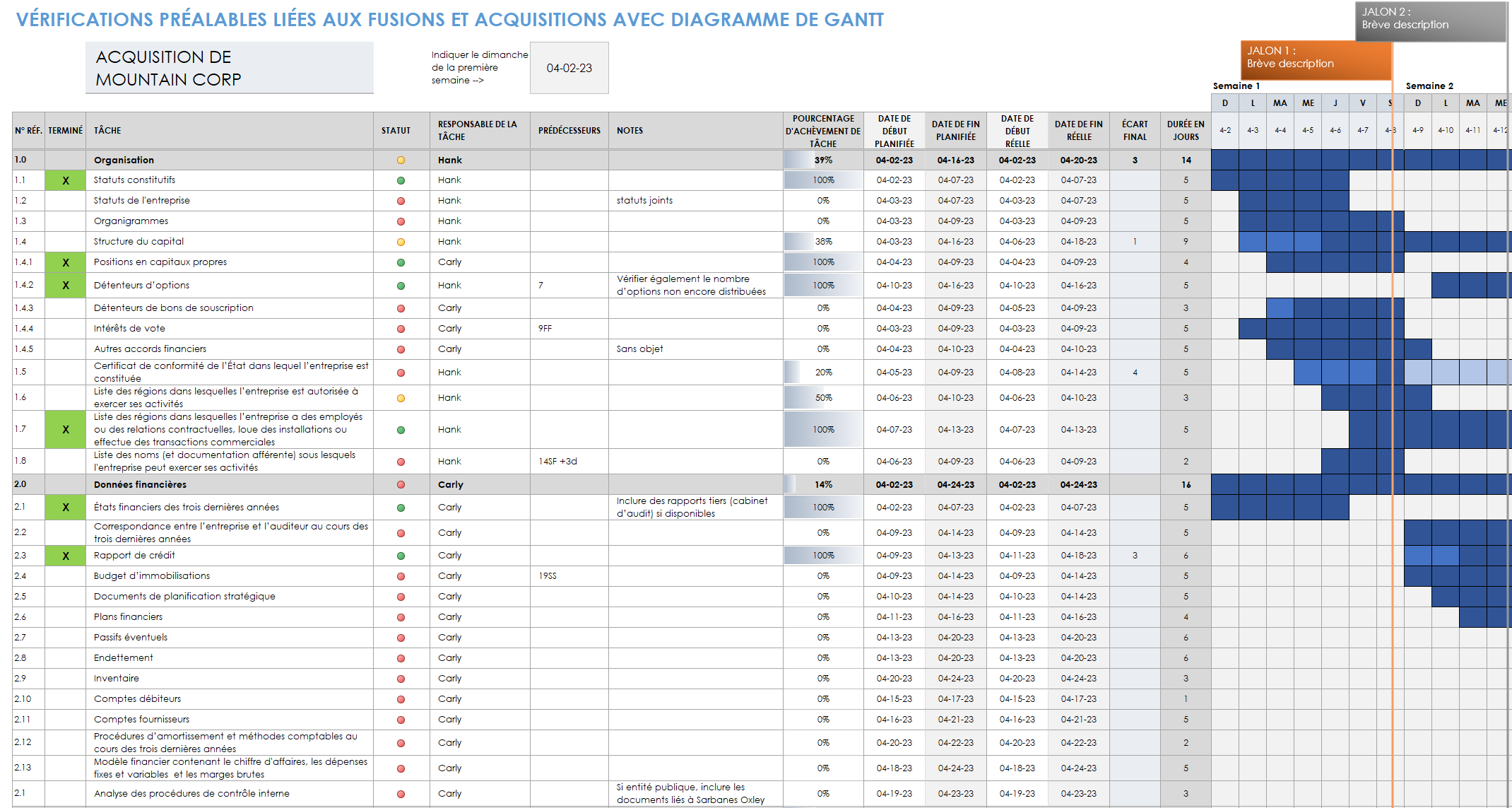Click the STATUT column header
1512x808 pixels.
point(401,131)
